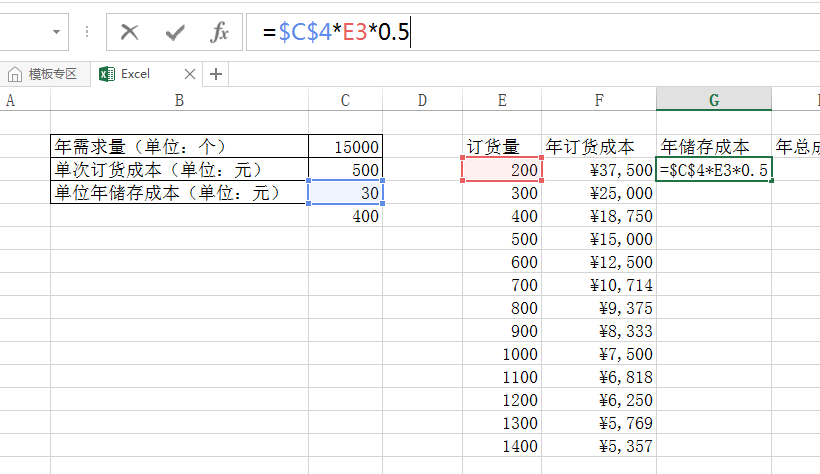Screen dimensions: 820x474
Task: Select cell C3 with value 500
Action: coord(345,170)
